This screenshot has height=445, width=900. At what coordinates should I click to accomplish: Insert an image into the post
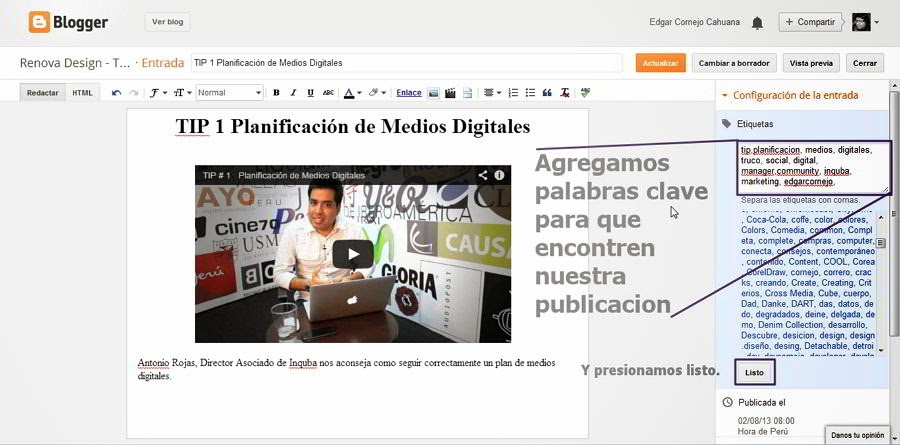click(433, 93)
